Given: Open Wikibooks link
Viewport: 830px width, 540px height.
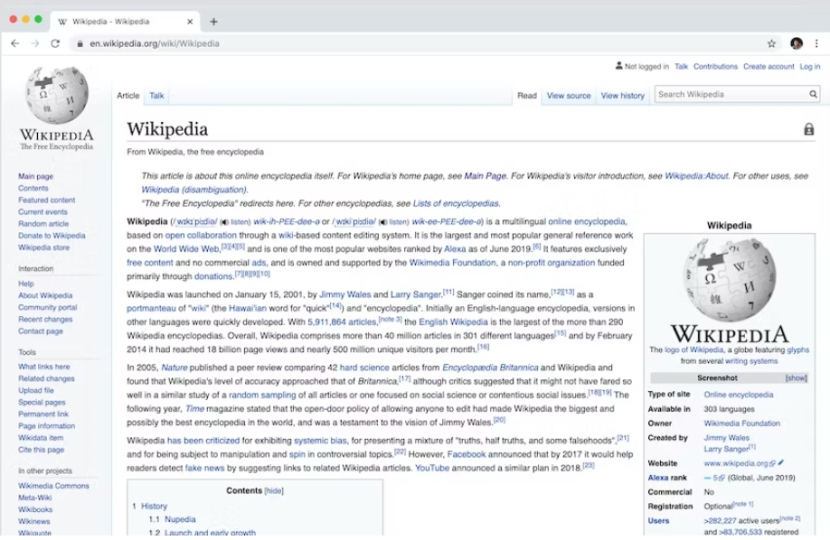Looking at the screenshot, I should point(35,509).
